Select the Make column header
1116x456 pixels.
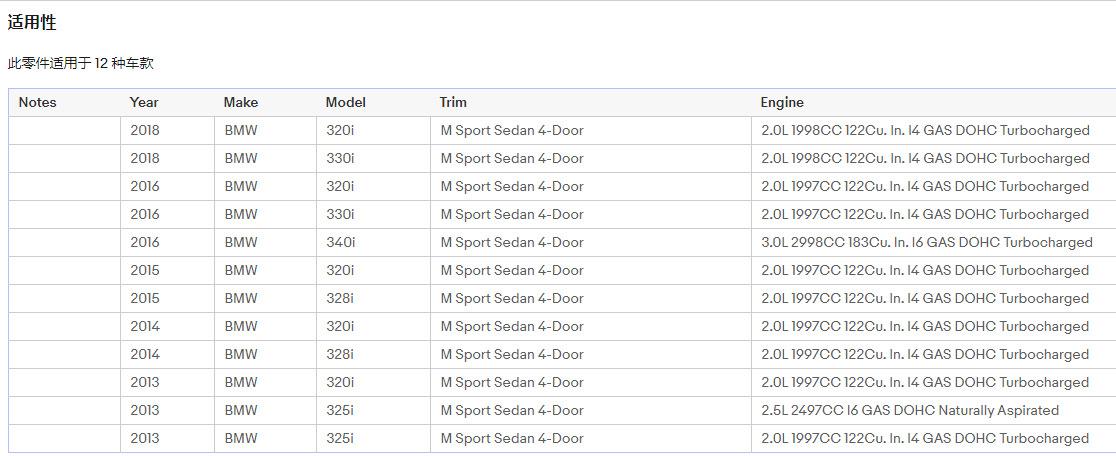pyautogui.click(x=240, y=102)
